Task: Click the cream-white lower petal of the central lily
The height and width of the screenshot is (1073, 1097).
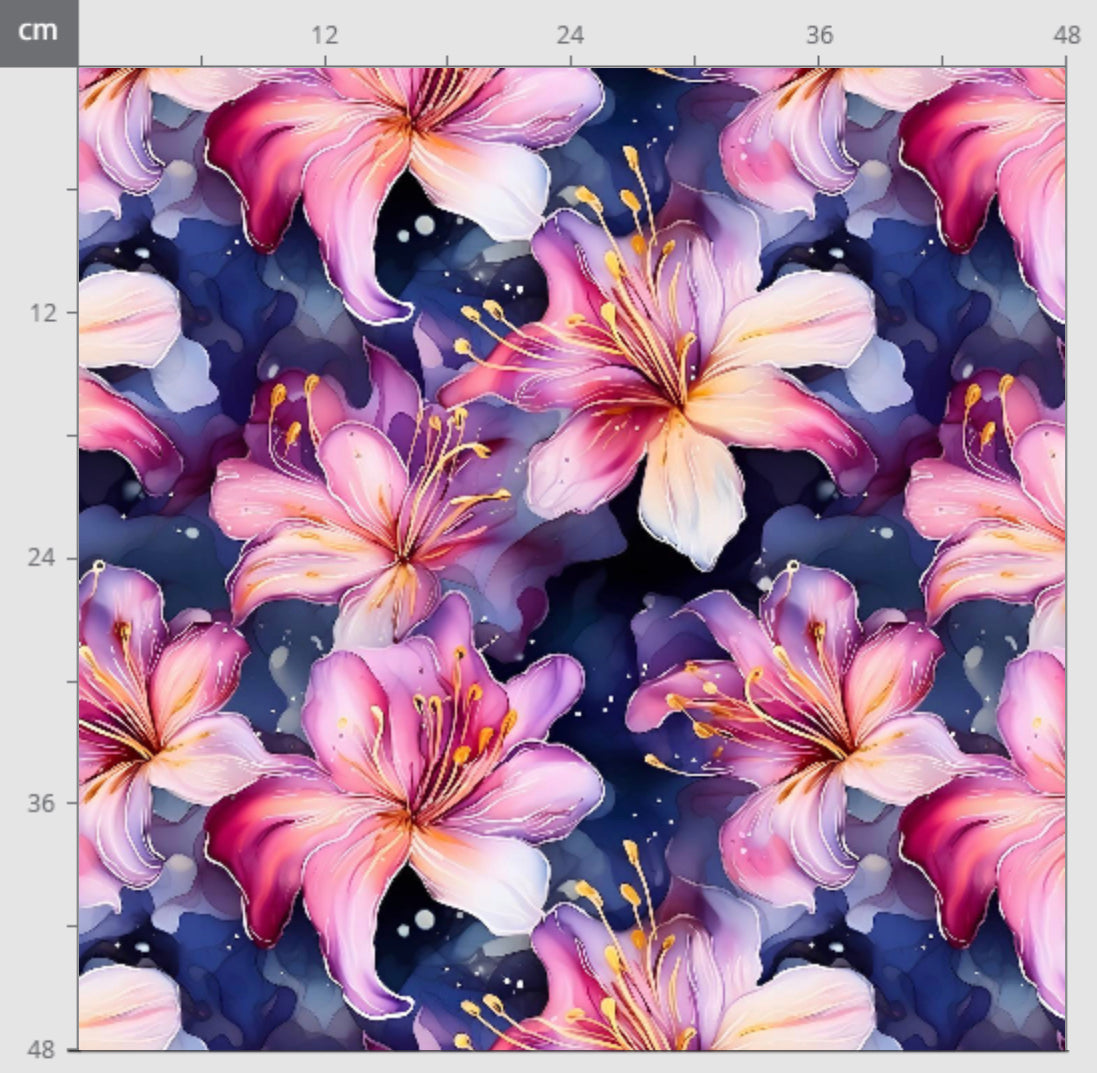Action: [x=688, y=495]
